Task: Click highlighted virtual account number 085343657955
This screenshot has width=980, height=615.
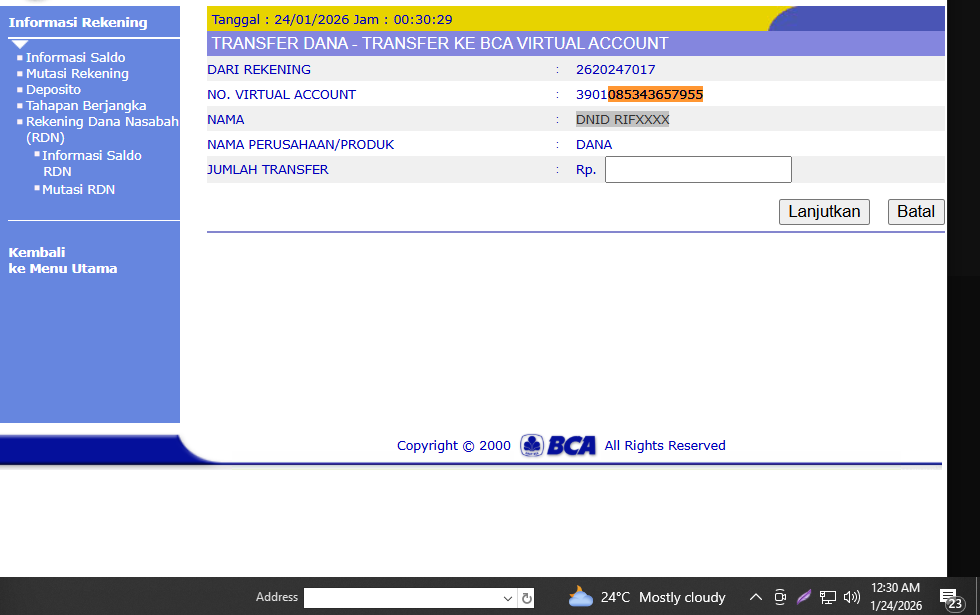Action: [655, 94]
